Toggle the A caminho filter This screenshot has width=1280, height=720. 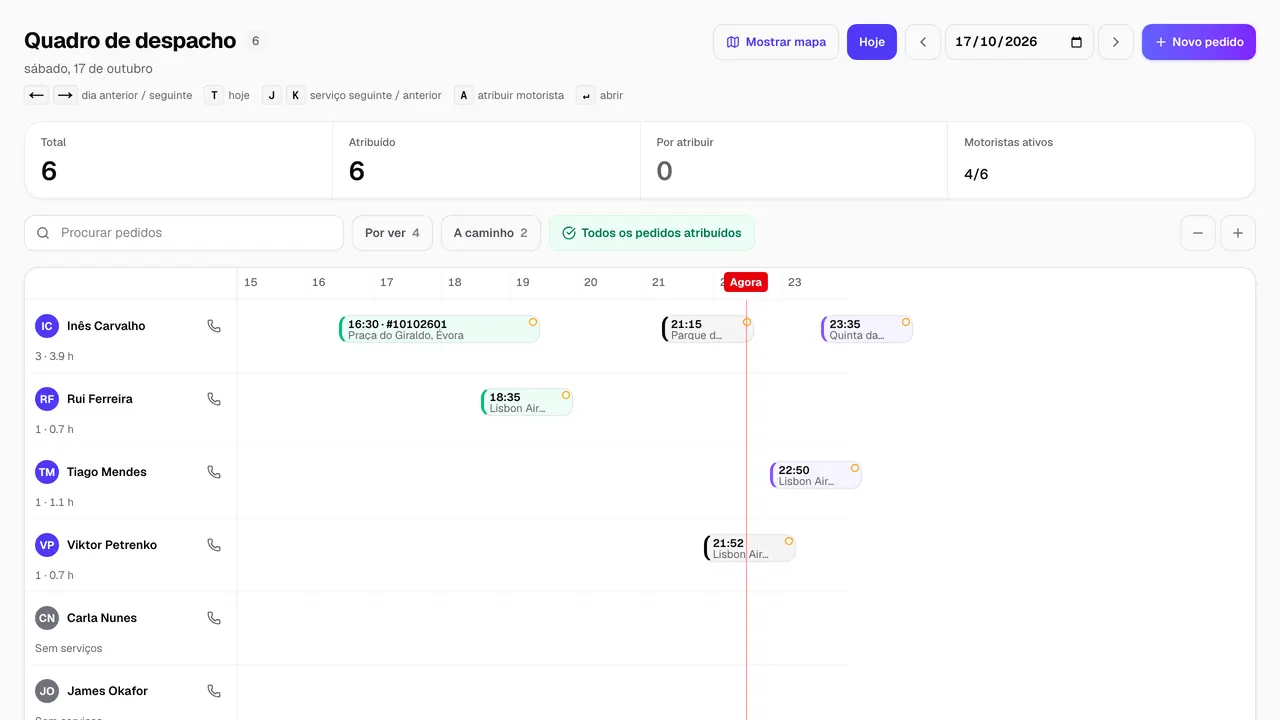491,233
